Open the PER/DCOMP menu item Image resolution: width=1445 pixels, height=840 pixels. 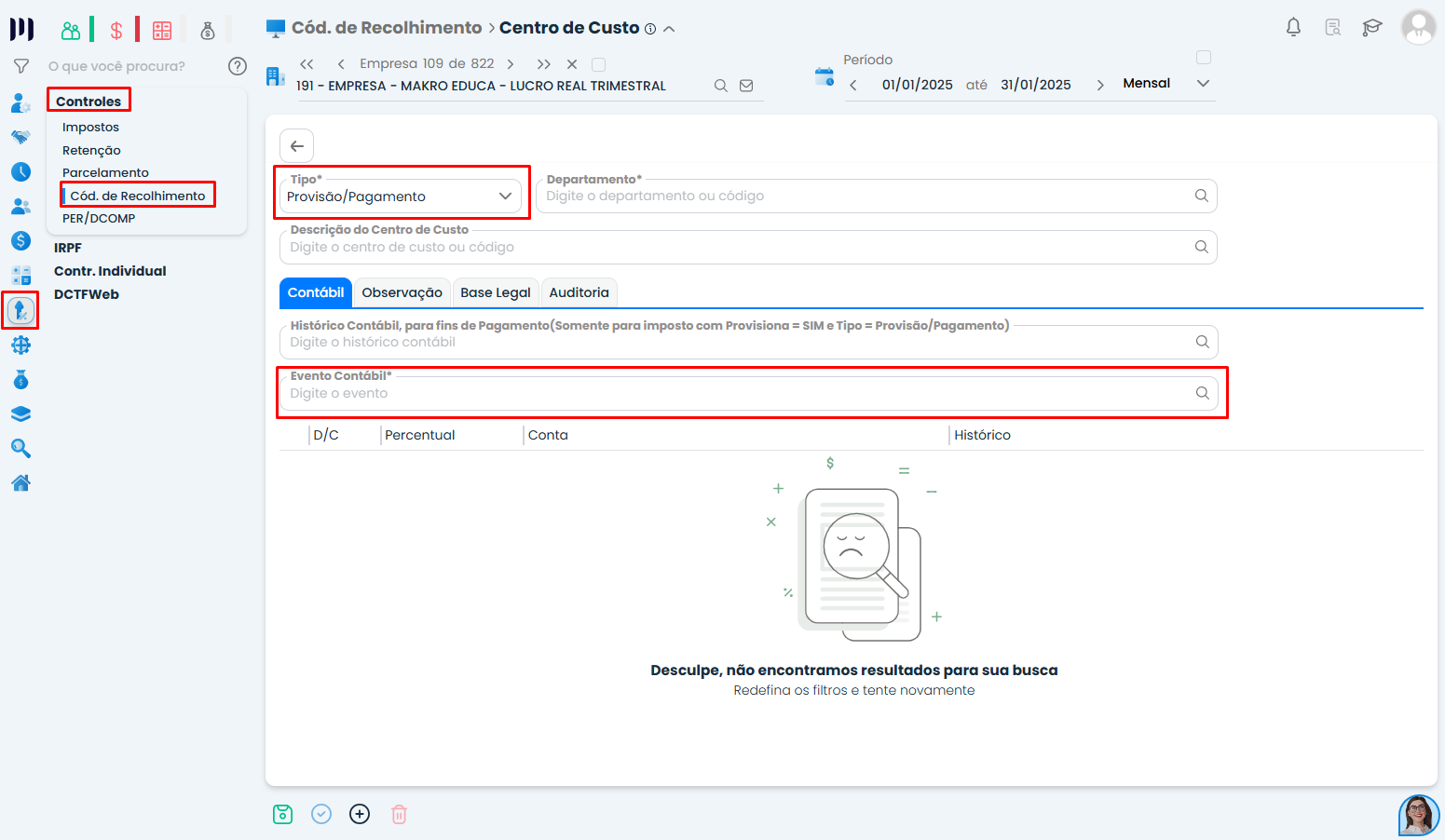(x=99, y=219)
